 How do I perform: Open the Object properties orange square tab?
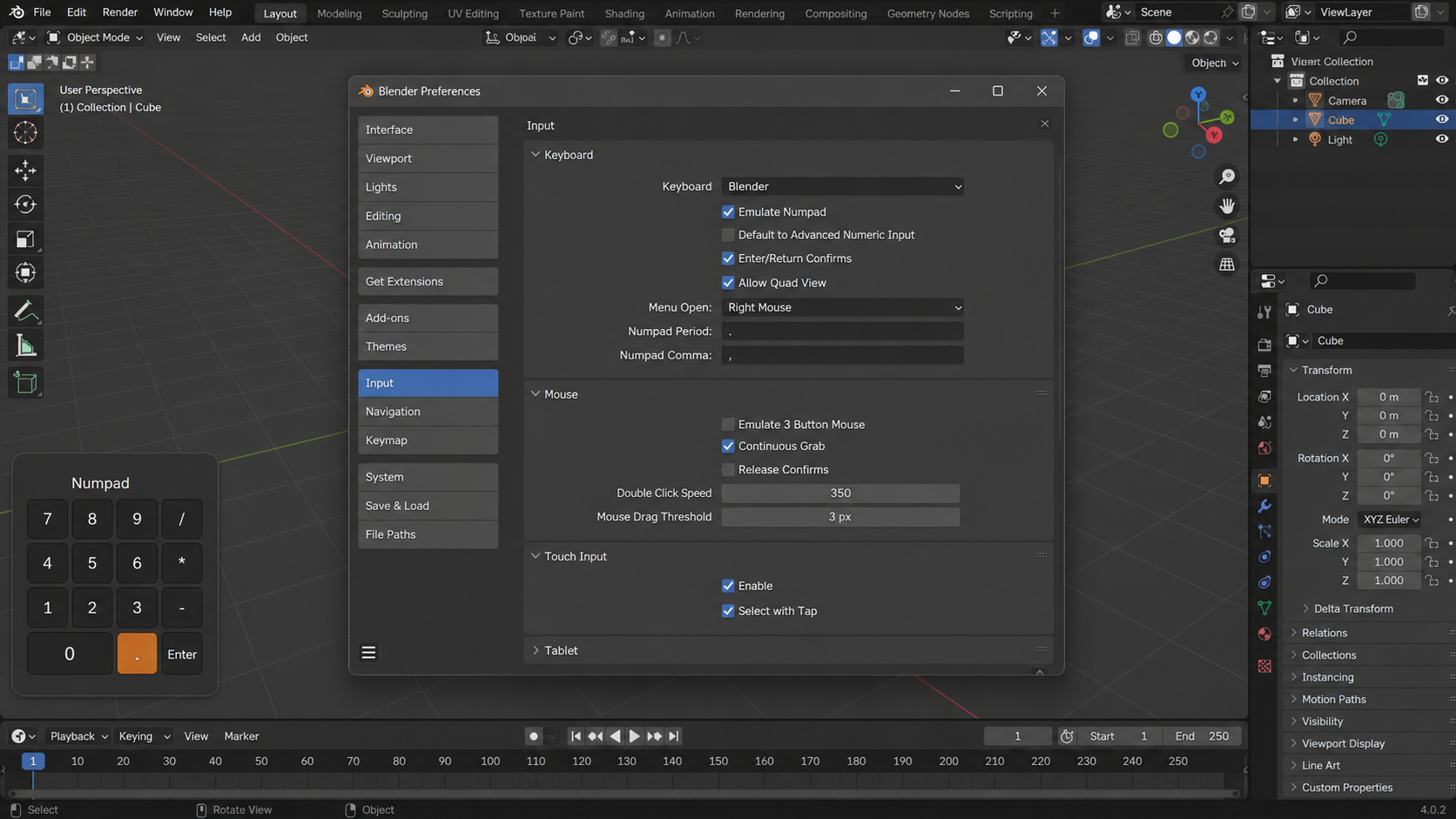1264,480
